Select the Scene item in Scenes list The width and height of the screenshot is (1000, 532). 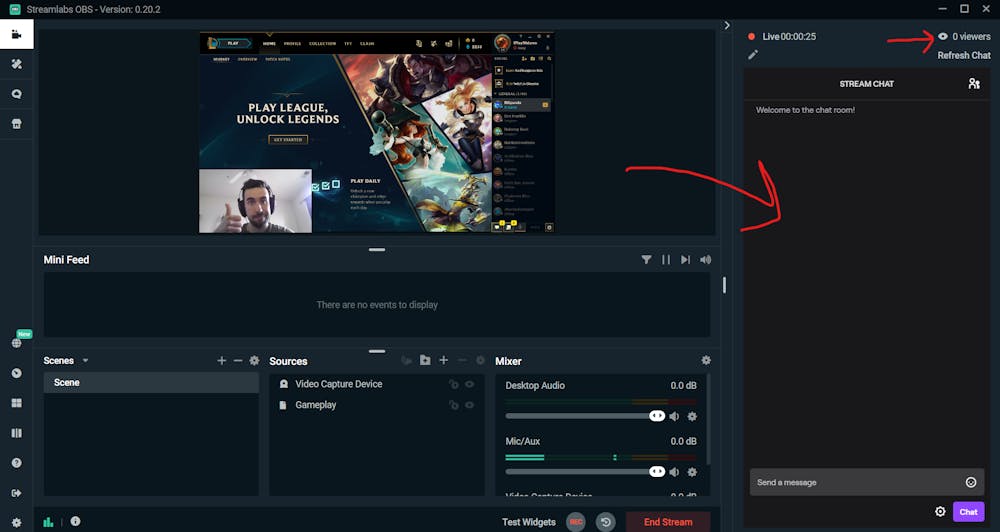click(151, 383)
